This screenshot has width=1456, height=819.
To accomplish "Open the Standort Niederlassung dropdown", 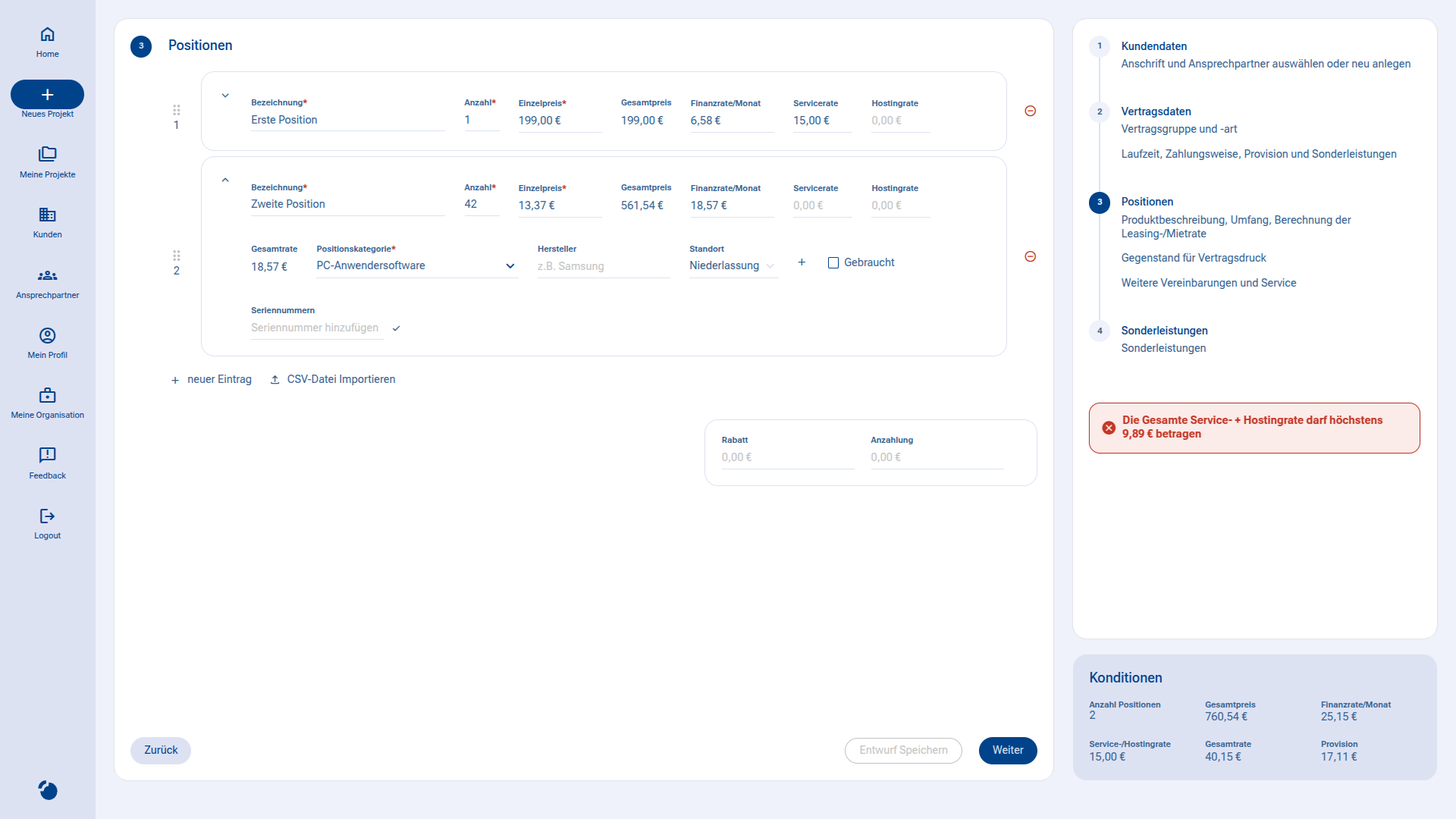I will (x=733, y=266).
